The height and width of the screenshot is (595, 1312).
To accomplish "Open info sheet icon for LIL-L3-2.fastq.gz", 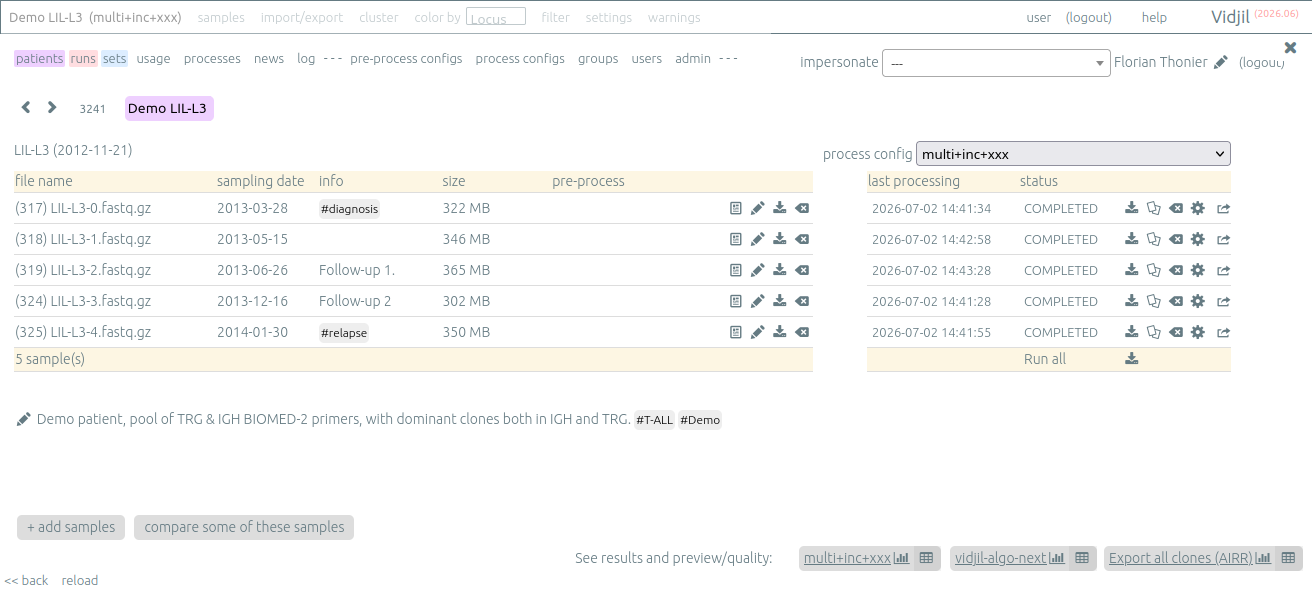I will pos(735,271).
